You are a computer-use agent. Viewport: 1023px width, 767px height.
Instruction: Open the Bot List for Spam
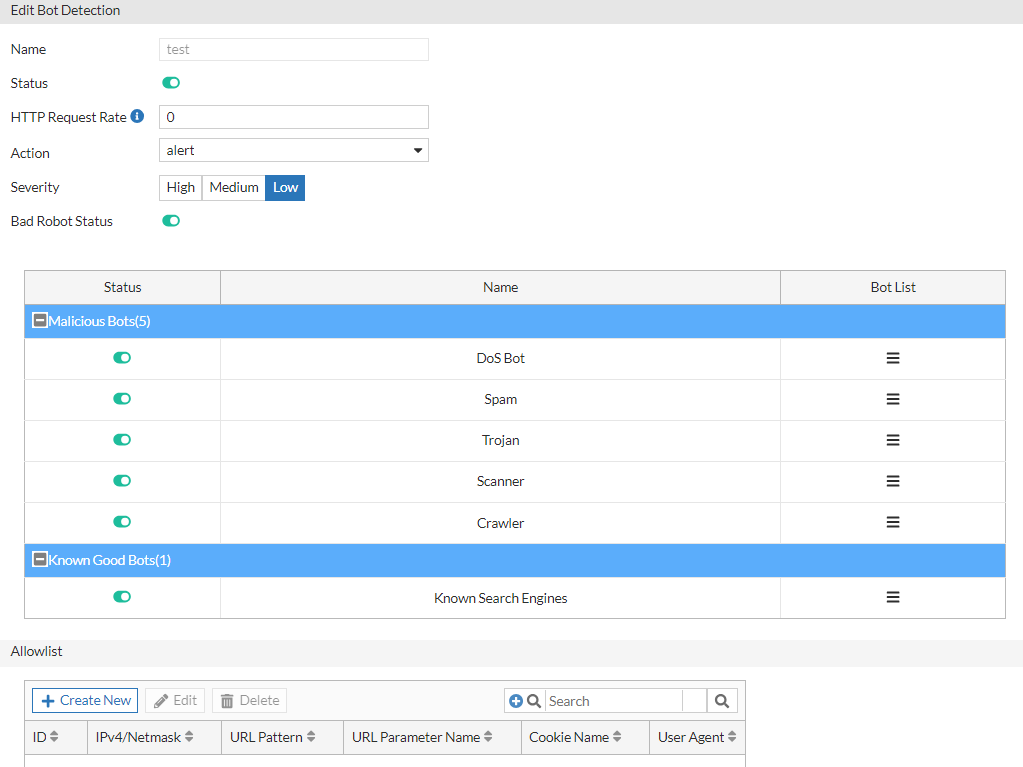pyautogui.click(x=893, y=398)
